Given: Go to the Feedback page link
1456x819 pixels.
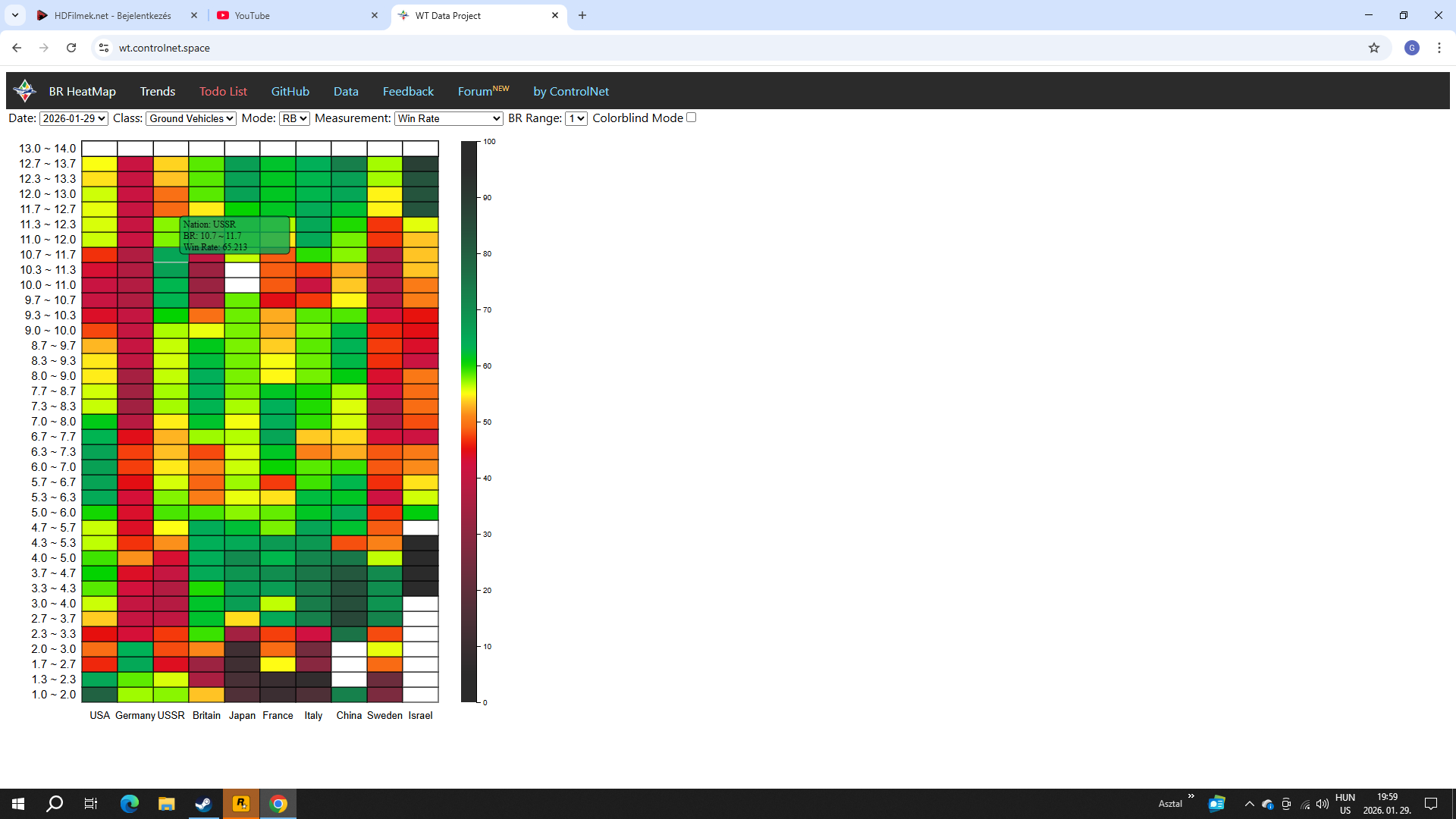Looking at the screenshot, I should coord(408,91).
